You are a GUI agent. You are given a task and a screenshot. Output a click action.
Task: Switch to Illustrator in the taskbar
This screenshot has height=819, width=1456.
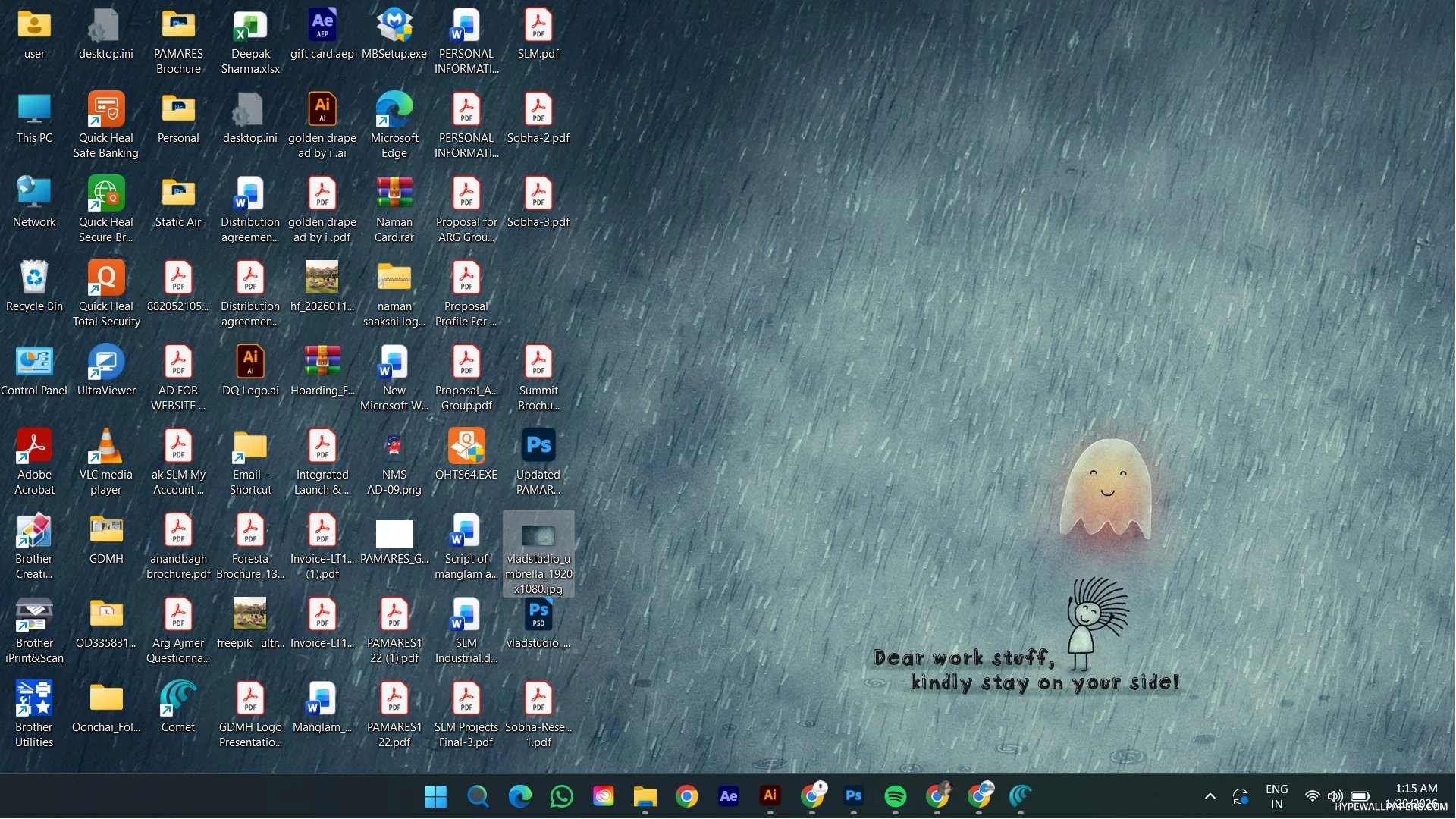pos(770,796)
